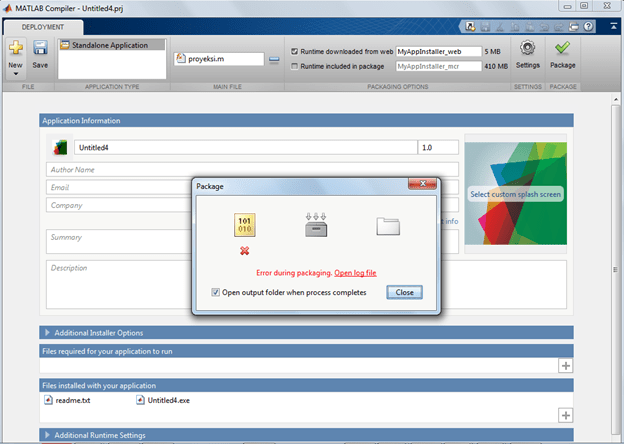Viewport: 624px width, 444px height.
Task: Click the green Package checkmark icon
Action: pyautogui.click(x=562, y=48)
